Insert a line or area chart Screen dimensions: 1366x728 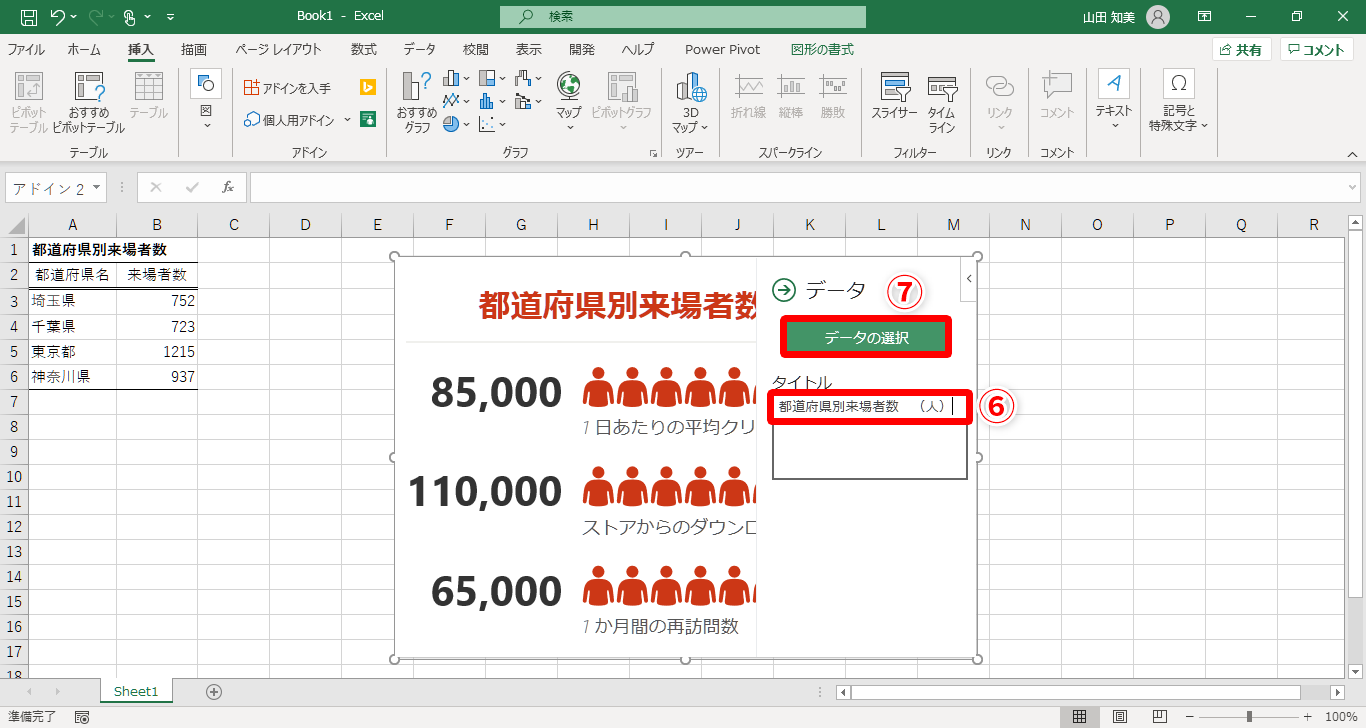click(456, 101)
